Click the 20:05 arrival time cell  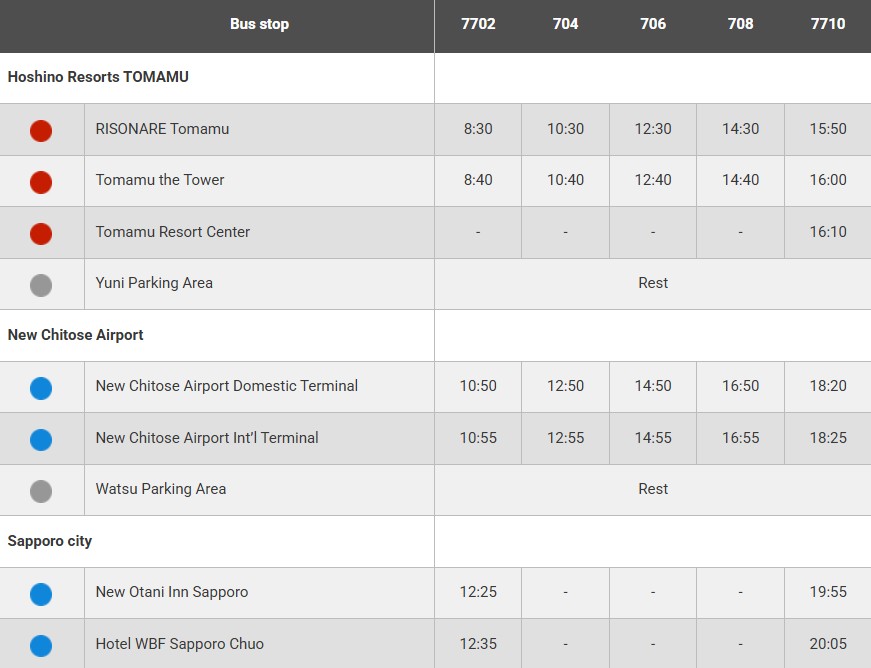coord(828,644)
